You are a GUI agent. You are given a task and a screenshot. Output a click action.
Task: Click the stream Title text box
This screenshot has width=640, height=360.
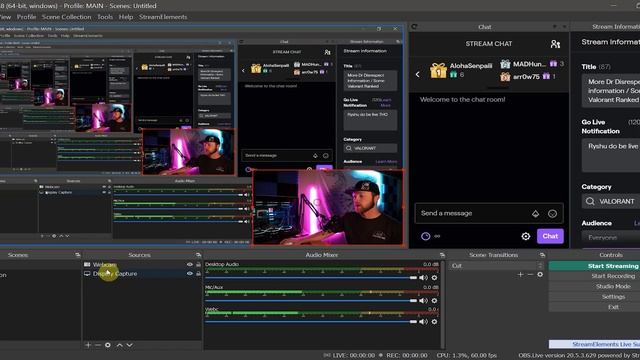tap(611, 91)
